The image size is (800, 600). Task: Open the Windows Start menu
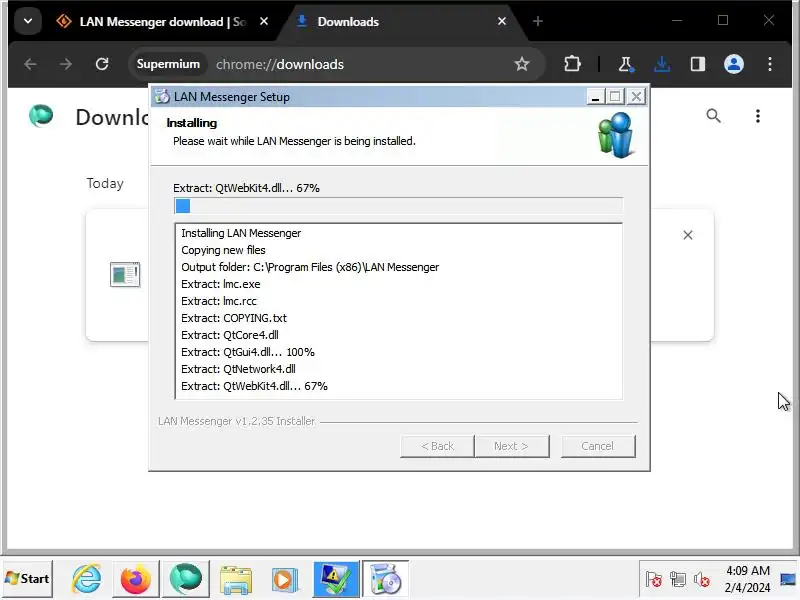tap(27, 579)
